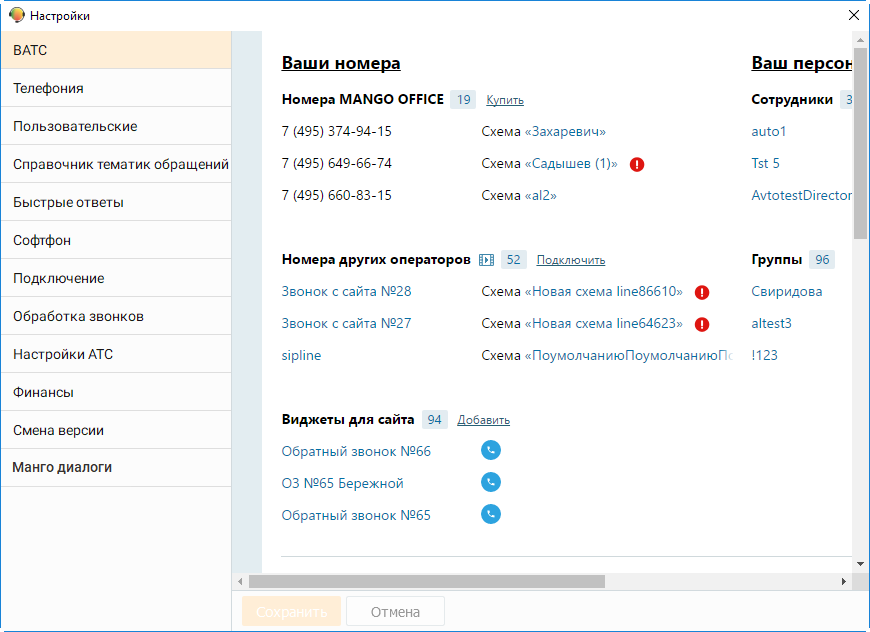Screen dimensions: 870x632
Task: Click the horizontal scrollbar right arrow
Action: coord(843,582)
